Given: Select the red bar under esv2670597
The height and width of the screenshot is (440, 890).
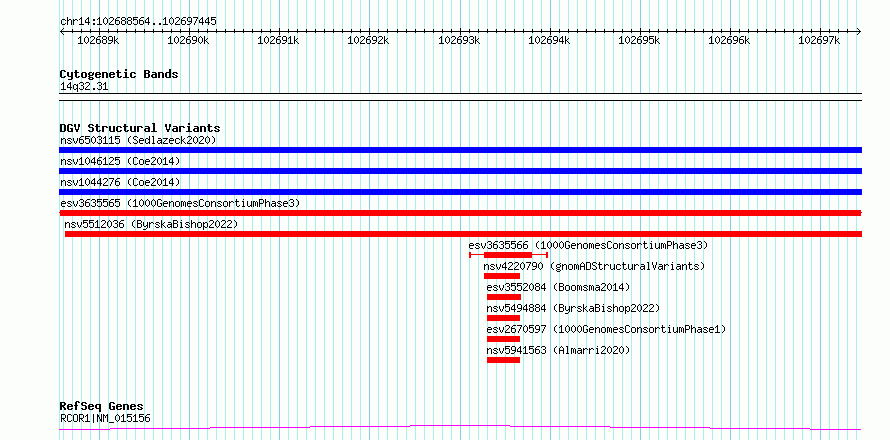Looking at the screenshot, I should click(x=503, y=339).
